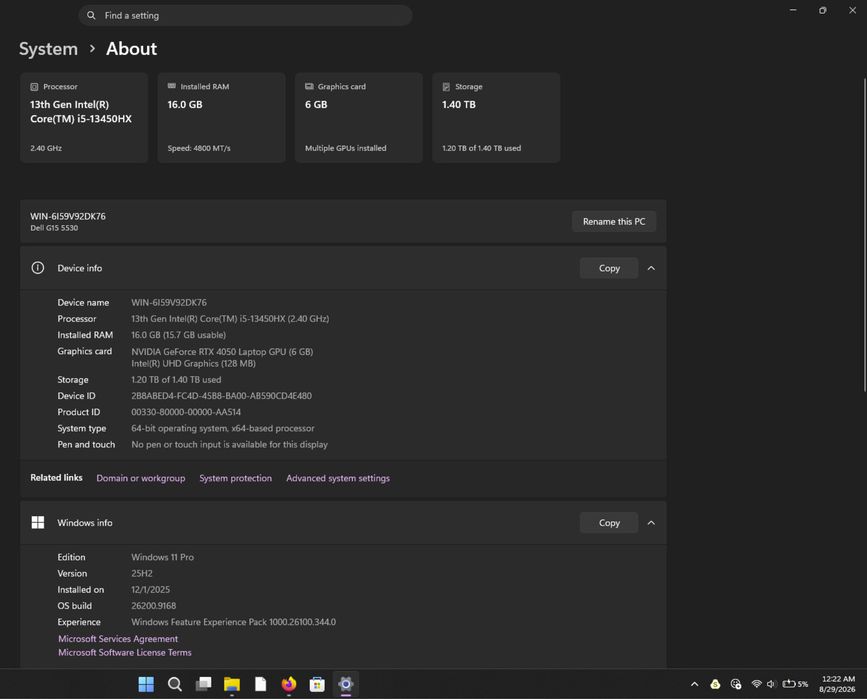The height and width of the screenshot is (699, 867).
Task: Open Wi-Fi network tray icon
Action: point(756,684)
